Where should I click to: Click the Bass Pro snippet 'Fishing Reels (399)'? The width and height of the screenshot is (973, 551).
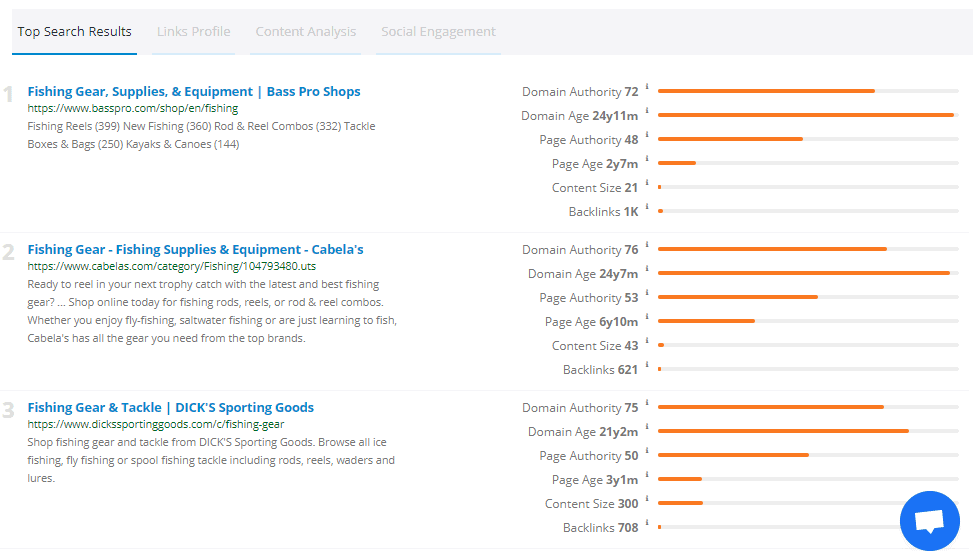(201, 135)
